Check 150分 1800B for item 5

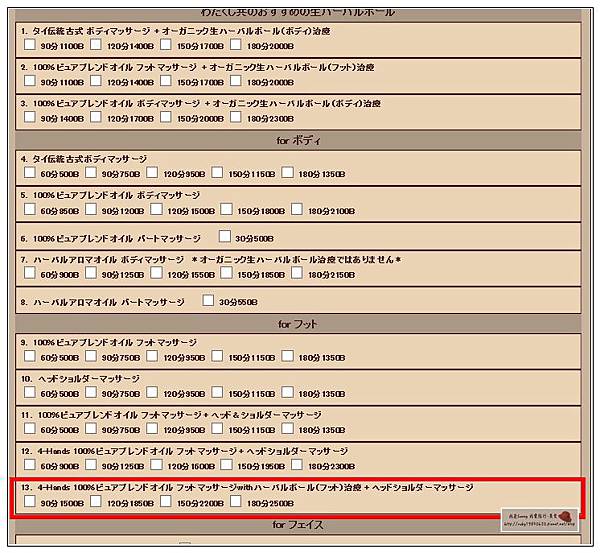(x=226, y=209)
